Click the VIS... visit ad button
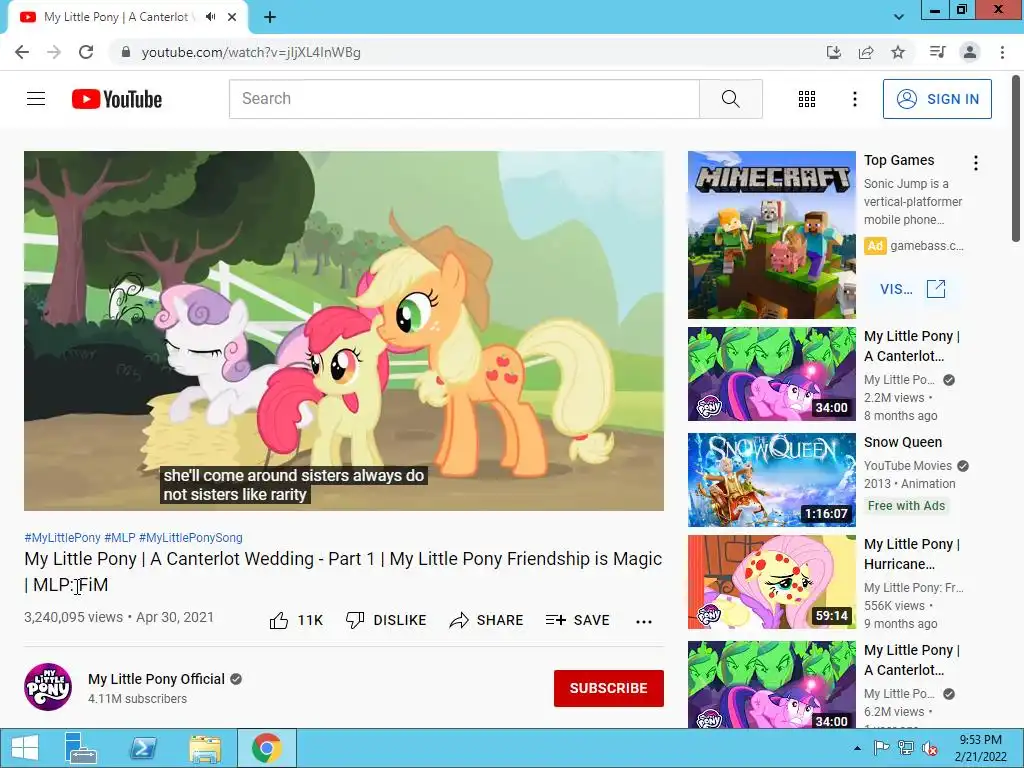 912,289
